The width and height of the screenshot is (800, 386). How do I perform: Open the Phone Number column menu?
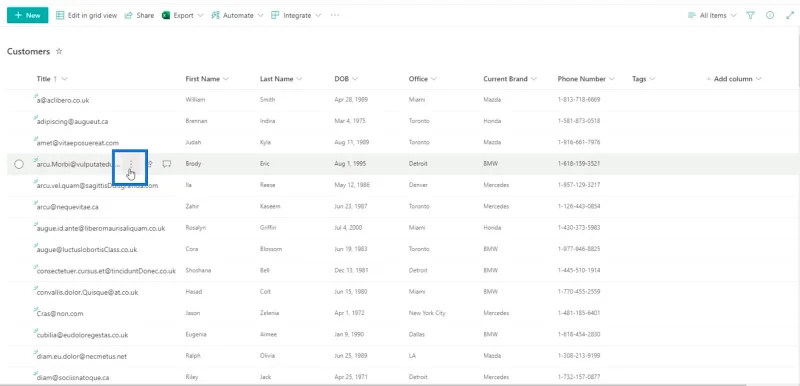point(586,79)
